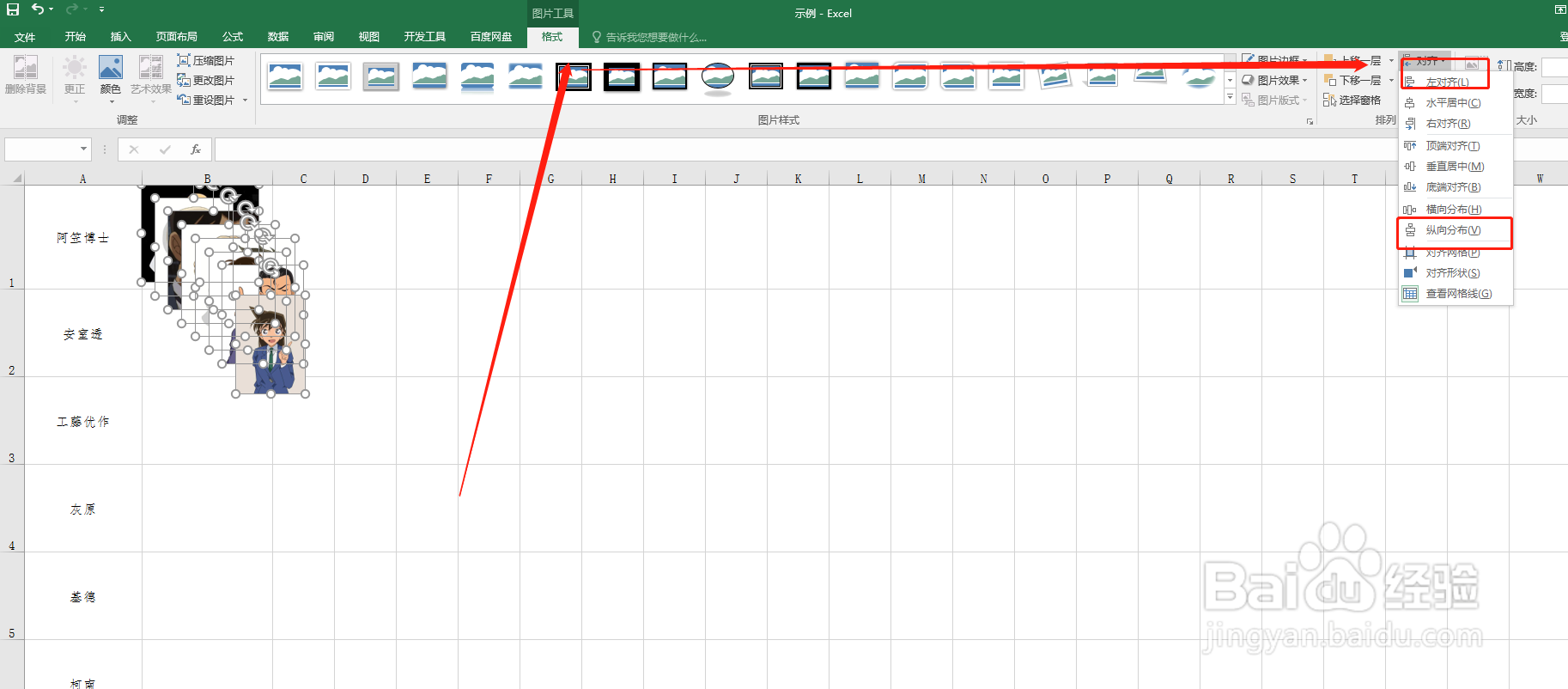Image resolution: width=1568 pixels, height=689 pixels.
Task: Toggle 查看网格线(G) view gridlines
Action: coord(1456,294)
